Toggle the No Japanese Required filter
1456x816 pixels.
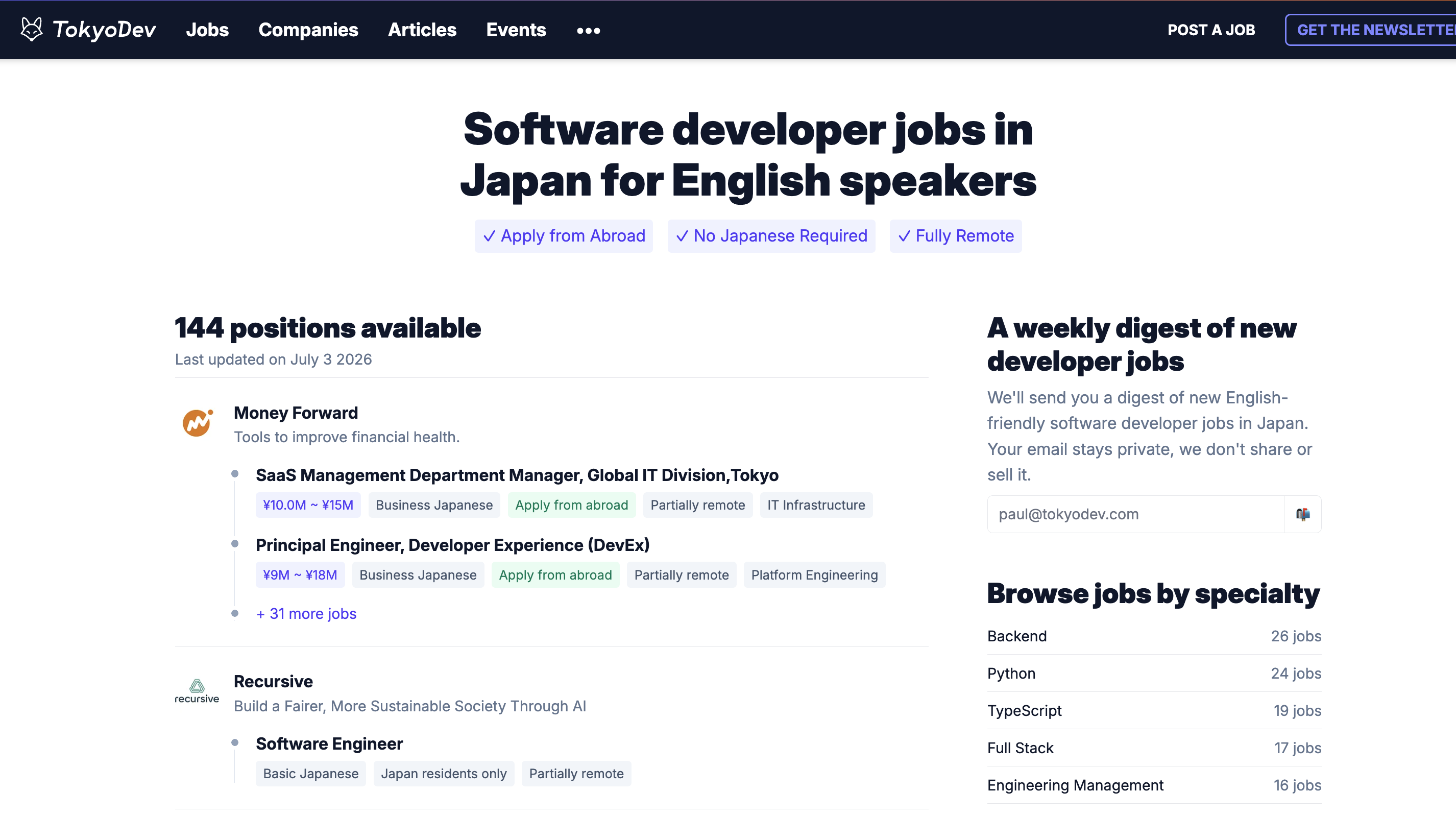coord(771,236)
